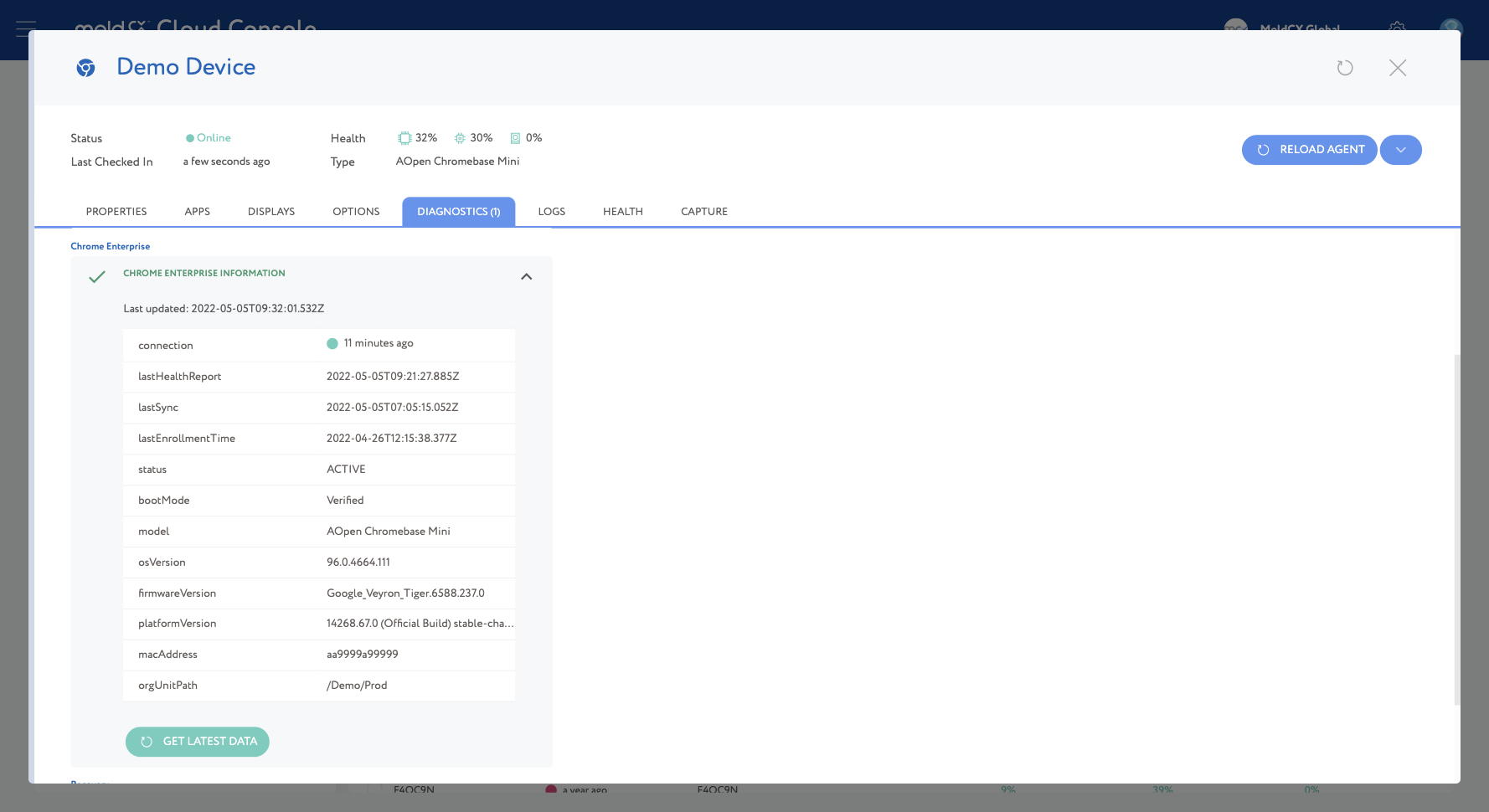
Task: Open the Capture tab
Action: [704, 212]
